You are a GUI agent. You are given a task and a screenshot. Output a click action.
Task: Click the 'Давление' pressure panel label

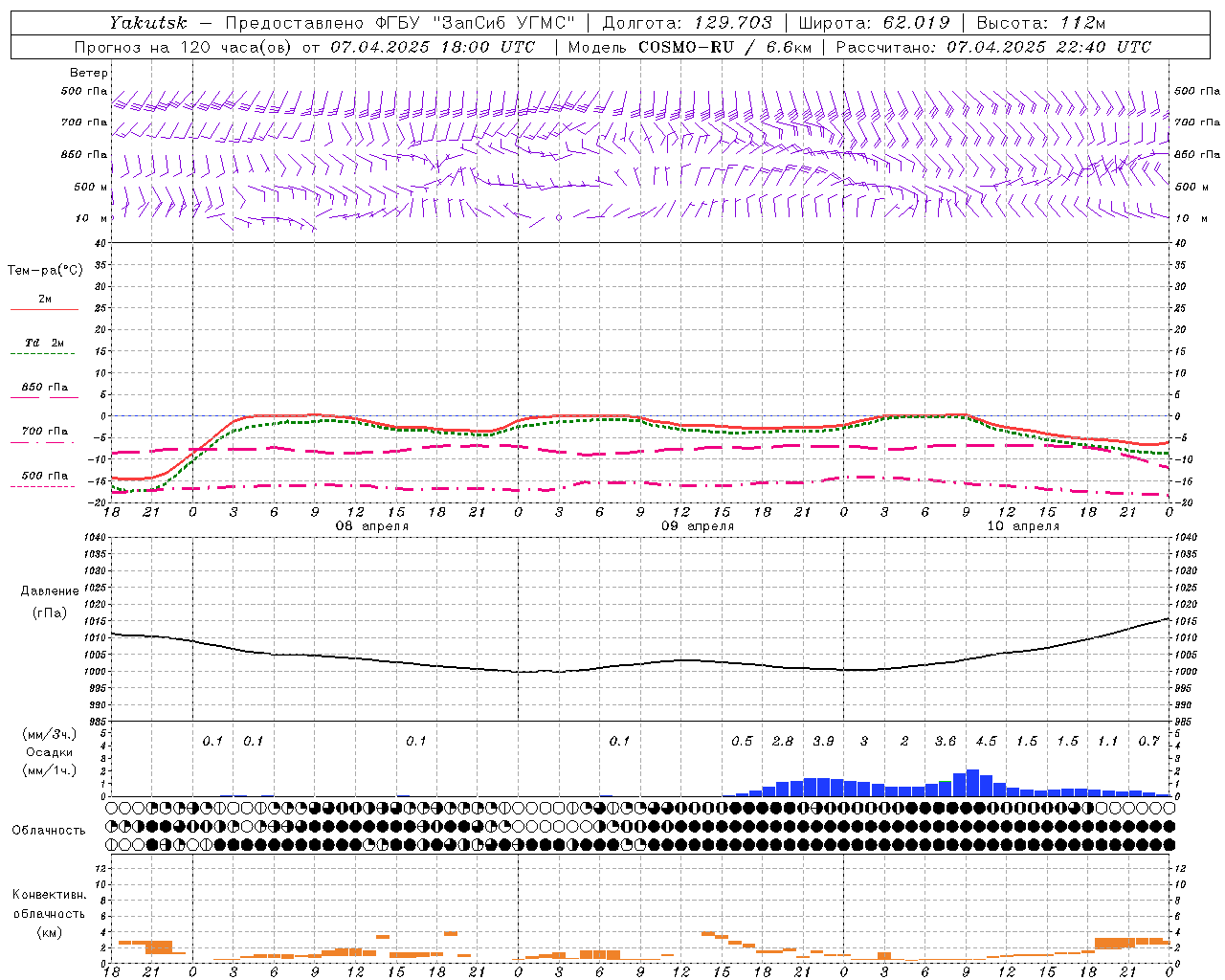50,591
